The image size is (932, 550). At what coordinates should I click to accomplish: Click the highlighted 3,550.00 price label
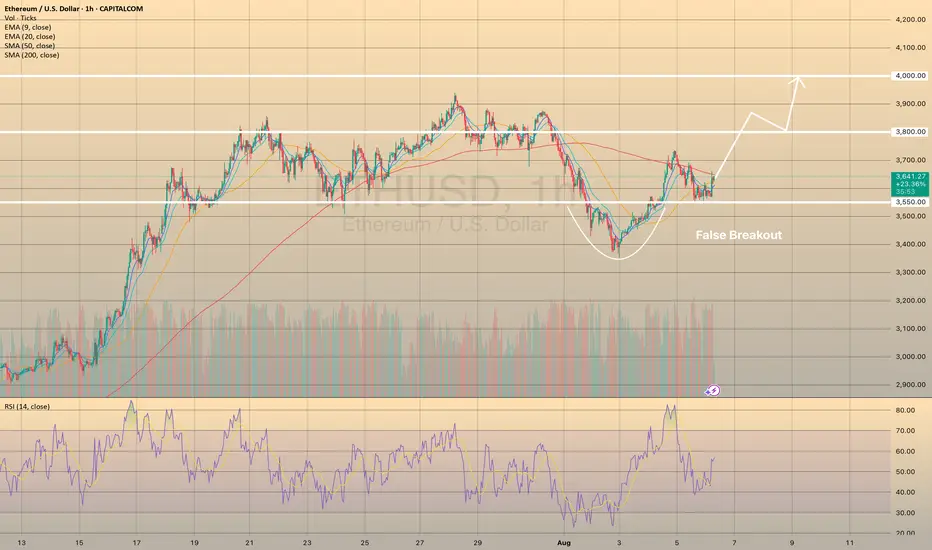911,202
